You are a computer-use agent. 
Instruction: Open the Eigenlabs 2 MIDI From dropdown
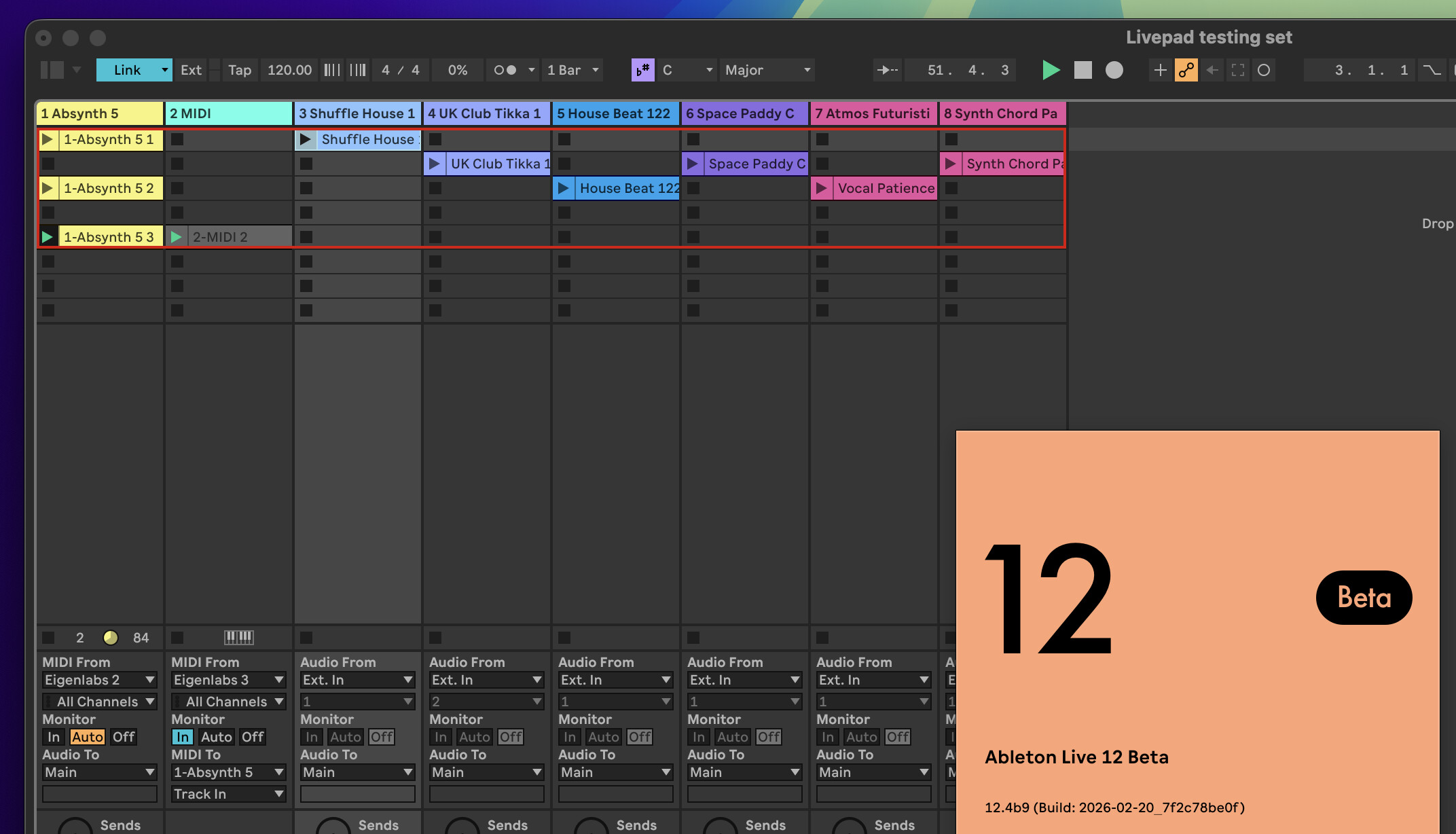(99, 680)
